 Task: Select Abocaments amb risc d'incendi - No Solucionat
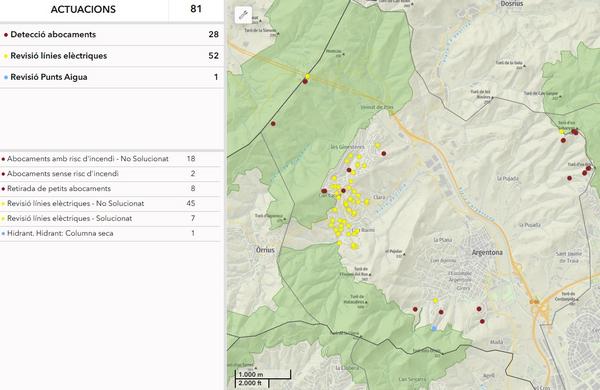[111, 159]
